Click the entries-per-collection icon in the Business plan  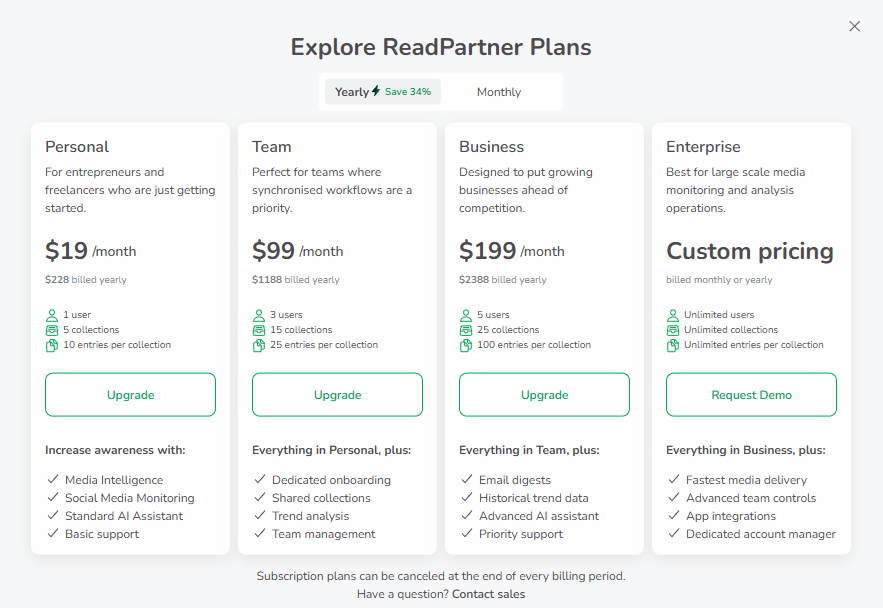466,345
